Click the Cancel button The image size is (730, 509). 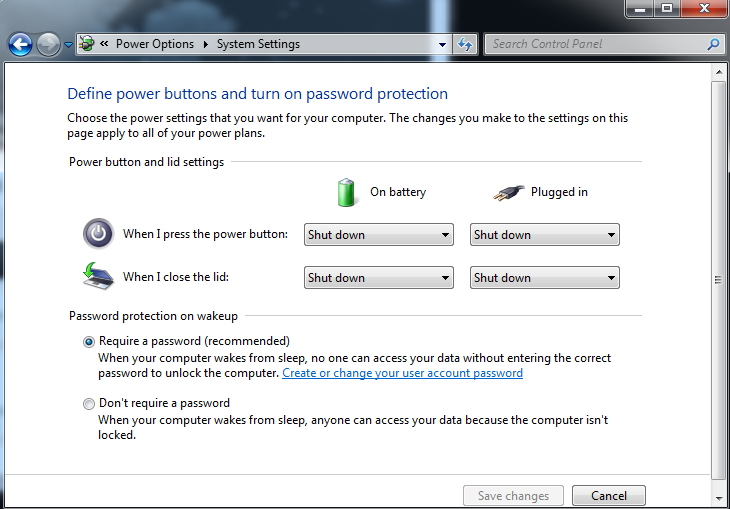[608, 495]
